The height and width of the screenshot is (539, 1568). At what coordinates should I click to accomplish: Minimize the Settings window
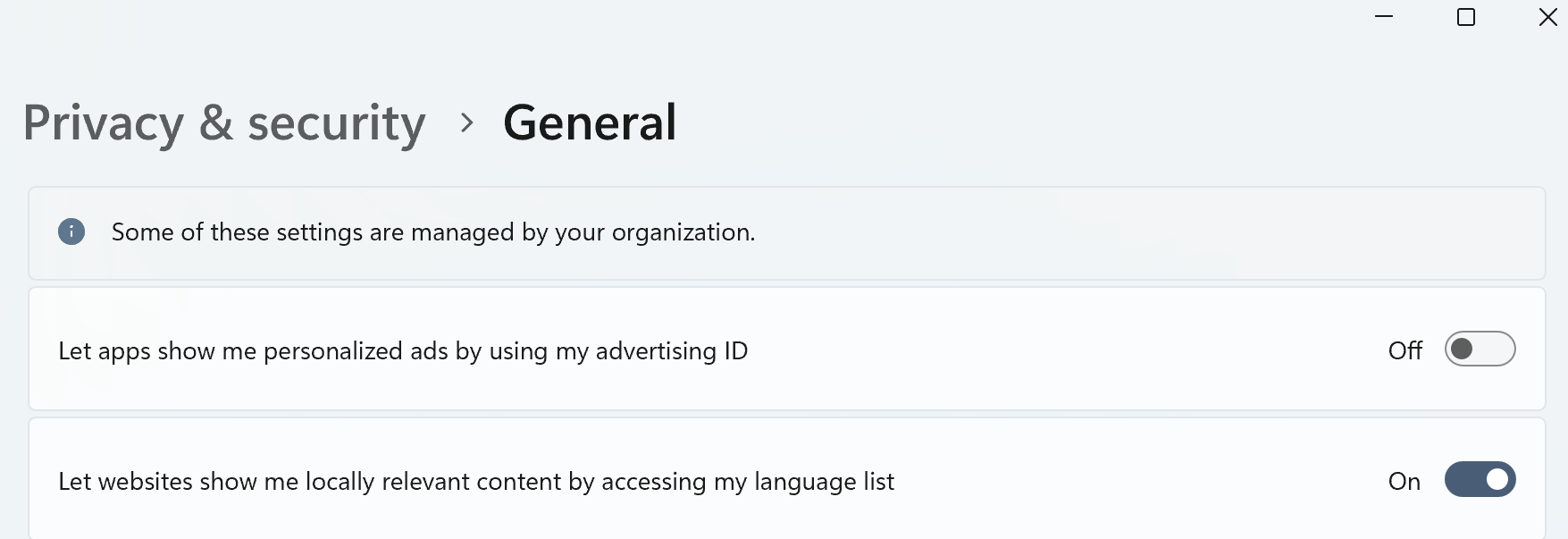coord(1384,17)
